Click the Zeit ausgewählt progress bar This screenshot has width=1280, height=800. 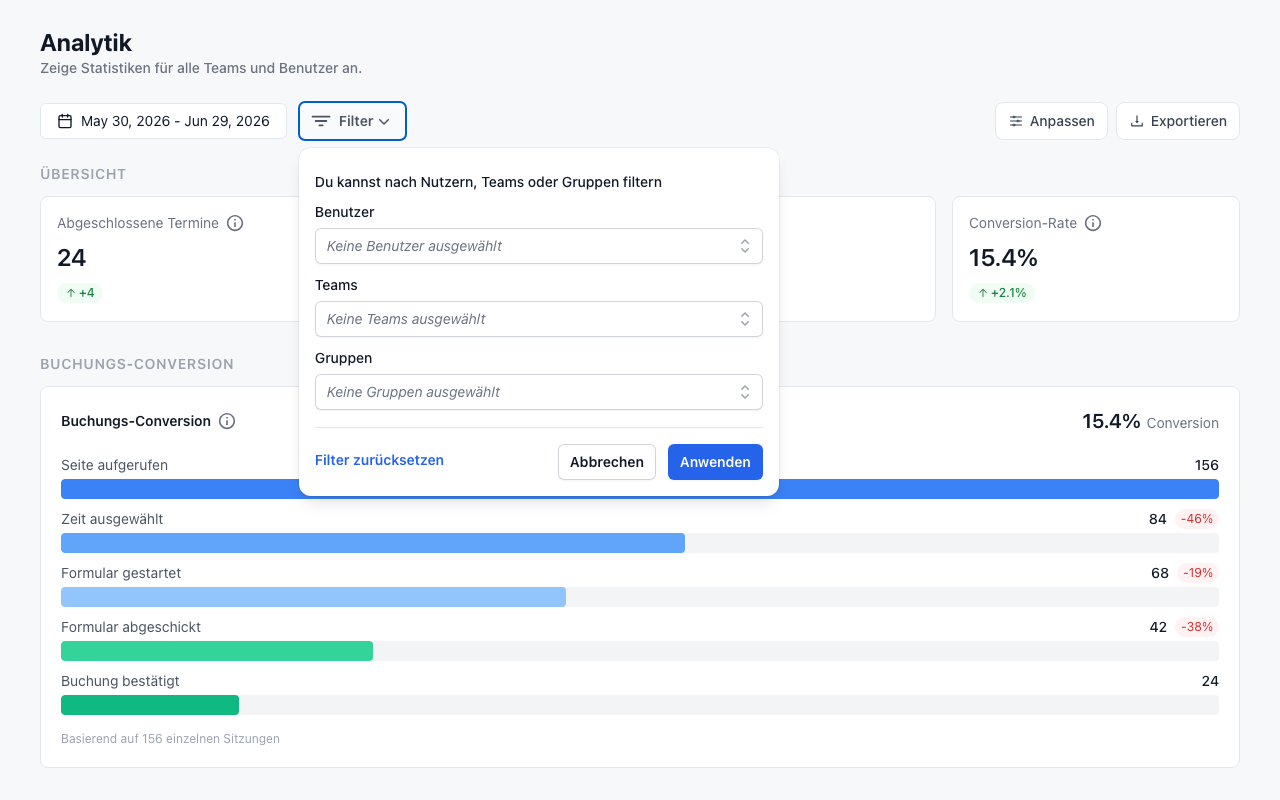(640, 543)
